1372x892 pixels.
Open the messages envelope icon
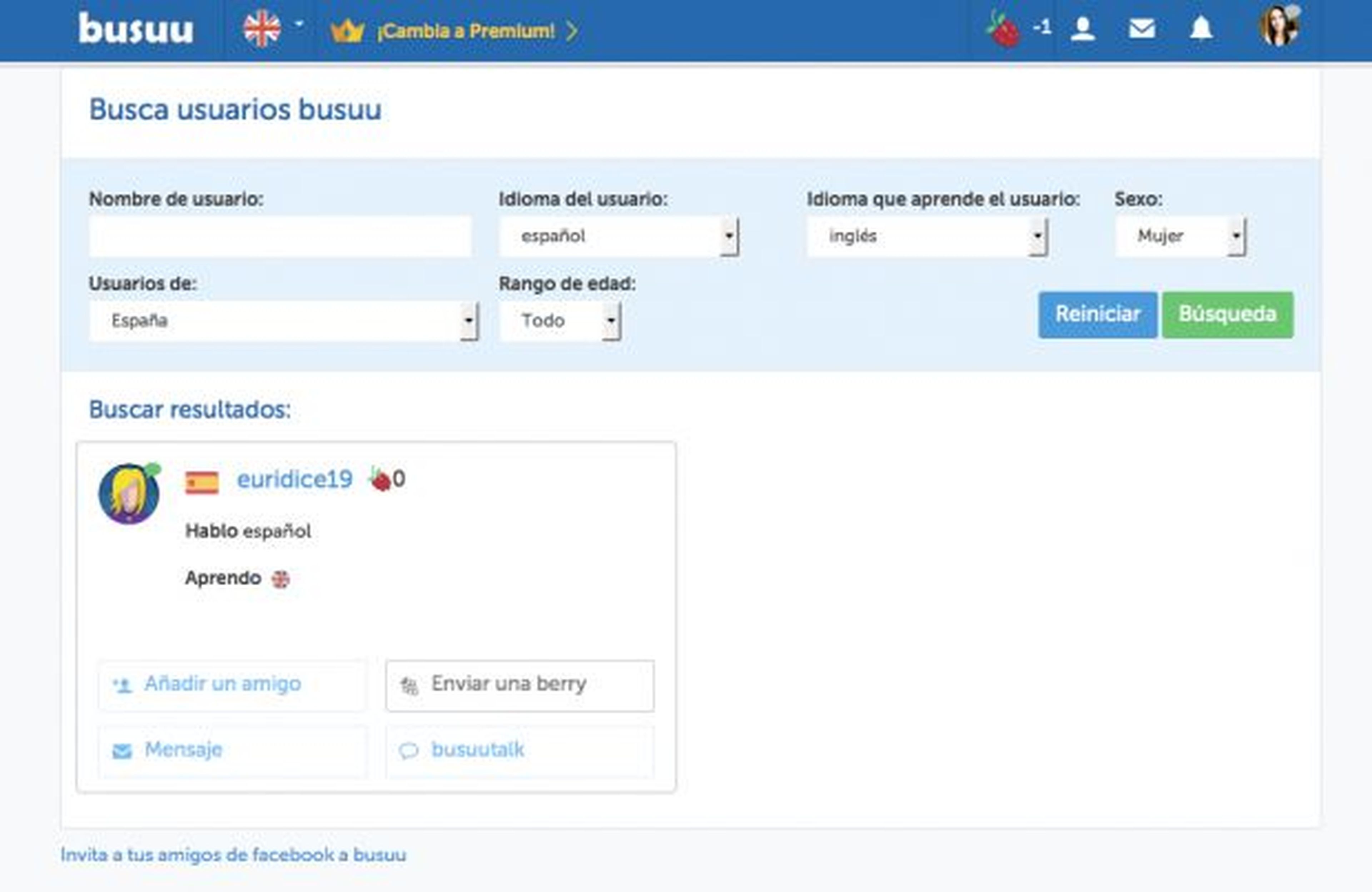point(1142,29)
